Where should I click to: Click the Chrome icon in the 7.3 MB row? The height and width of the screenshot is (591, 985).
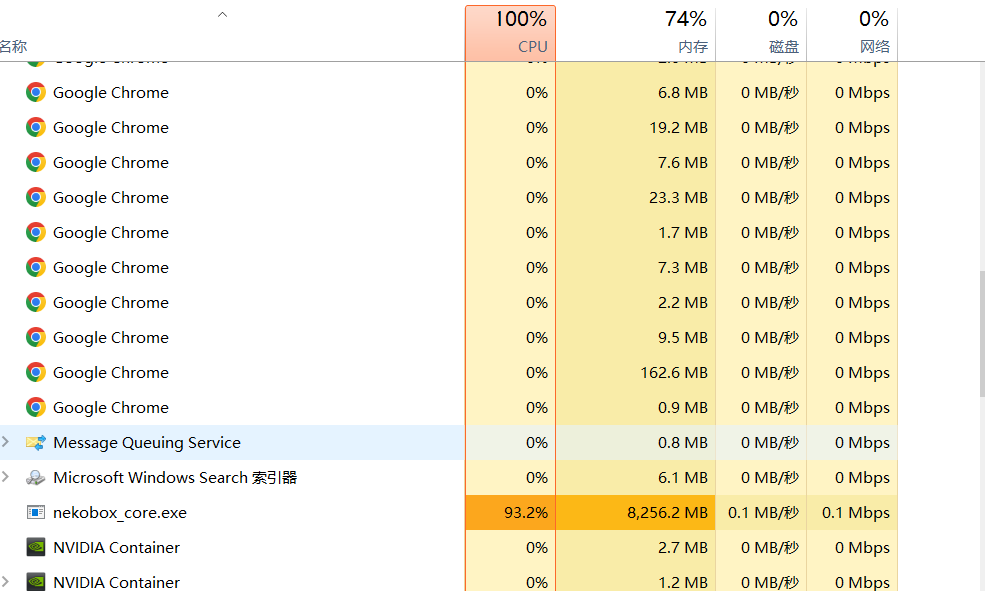click(36, 268)
